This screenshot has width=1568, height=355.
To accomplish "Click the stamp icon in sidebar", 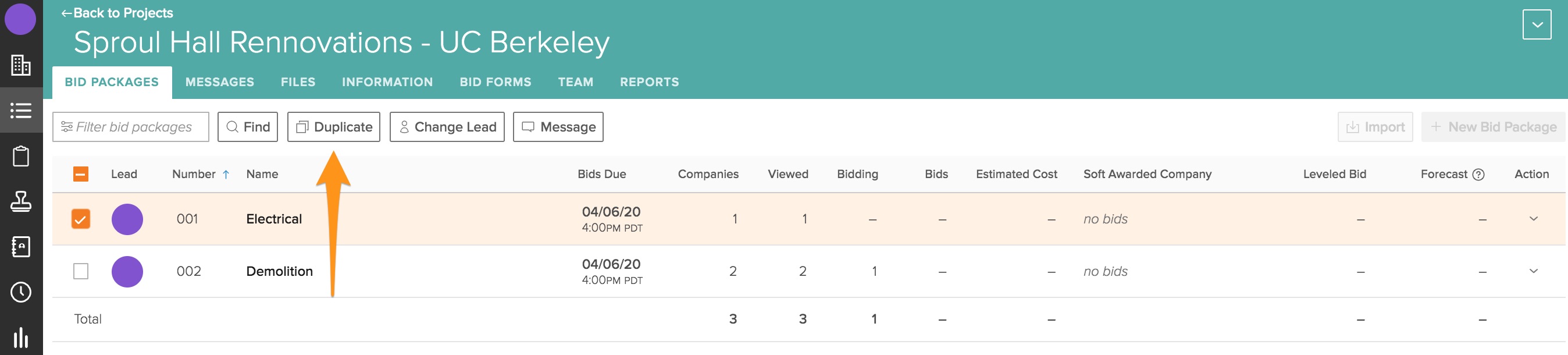I will point(21,201).
